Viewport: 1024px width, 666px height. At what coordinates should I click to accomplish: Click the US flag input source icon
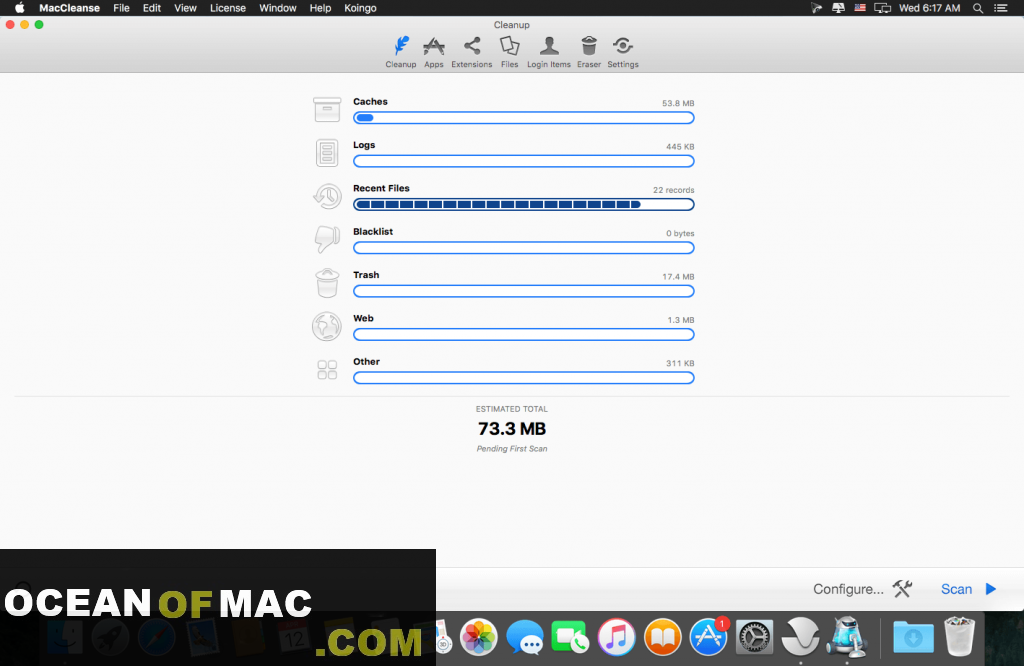click(860, 8)
